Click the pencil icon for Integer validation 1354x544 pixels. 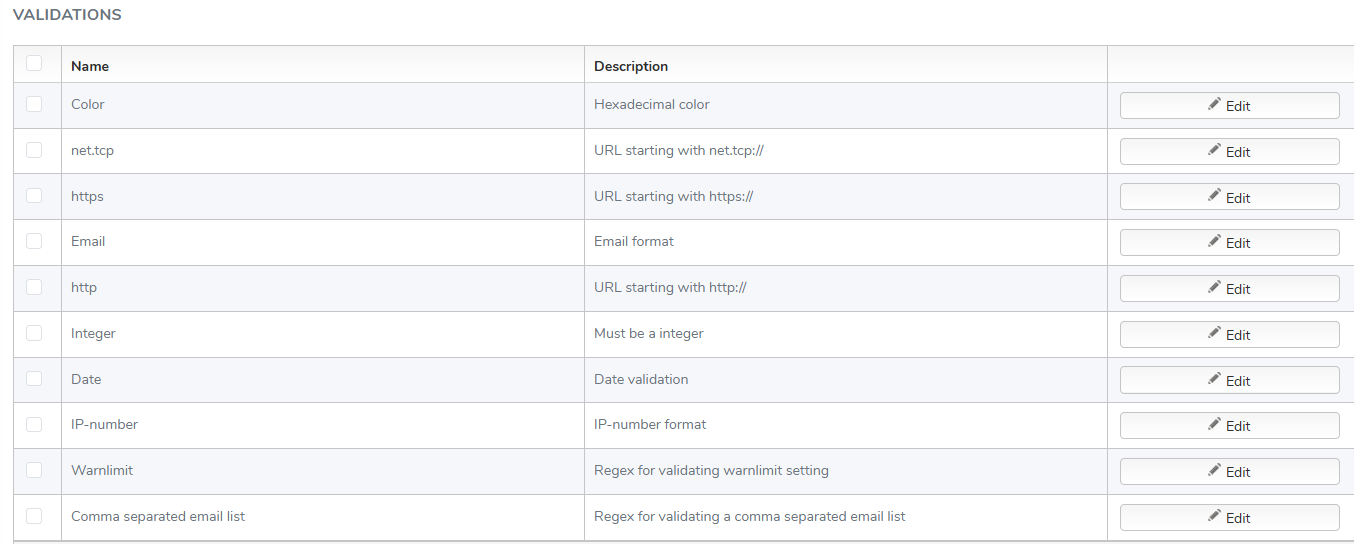(1214, 333)
